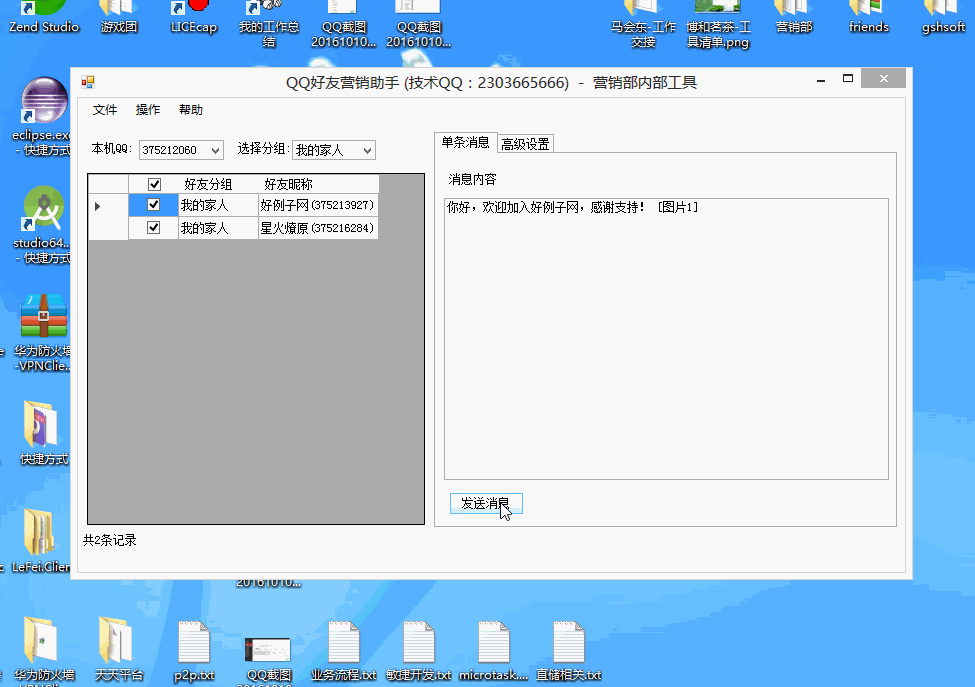Launch the LICEcap desktop shortcut
Screen dimensions: 975x687
193,17
